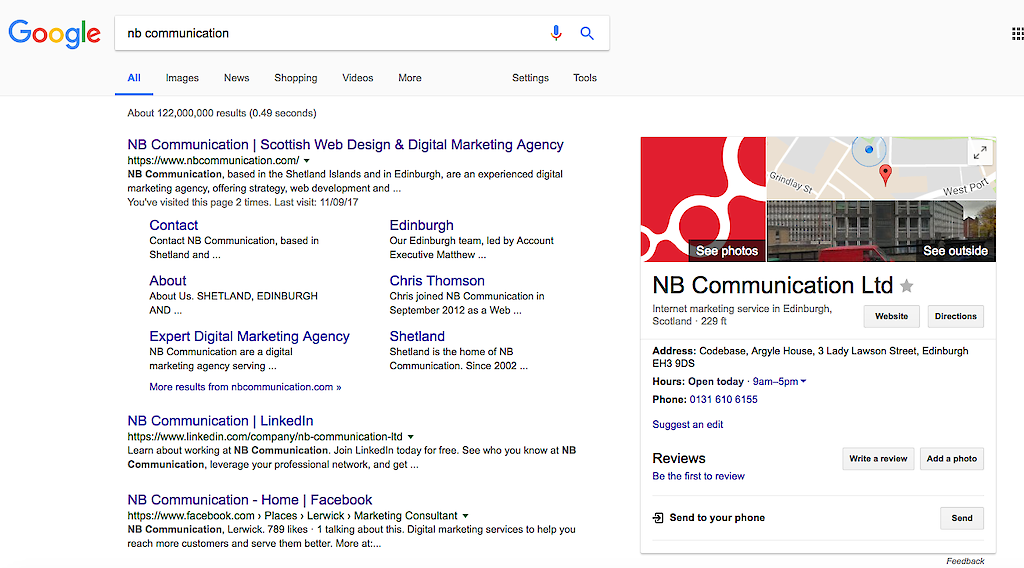1024x568 pixels.
Task: Expand opening hours 9am–5pm dropdown
Action: (x=779, y=381)
